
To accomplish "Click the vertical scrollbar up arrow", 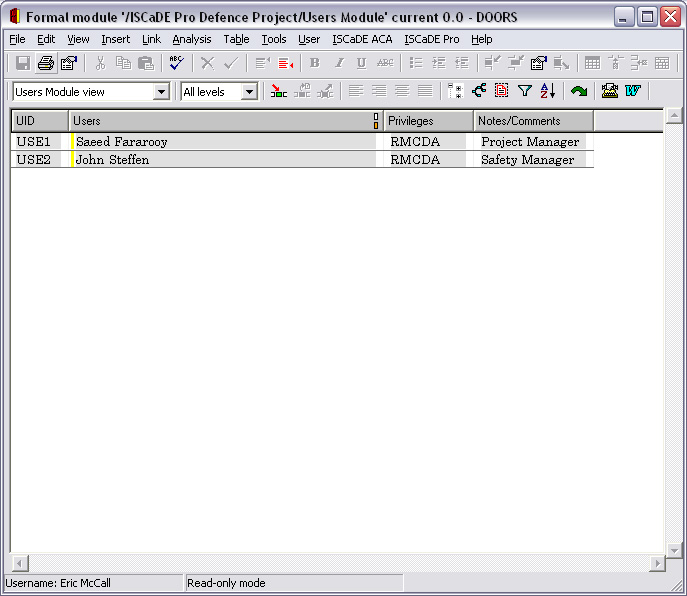I will [x=674, y=116].
